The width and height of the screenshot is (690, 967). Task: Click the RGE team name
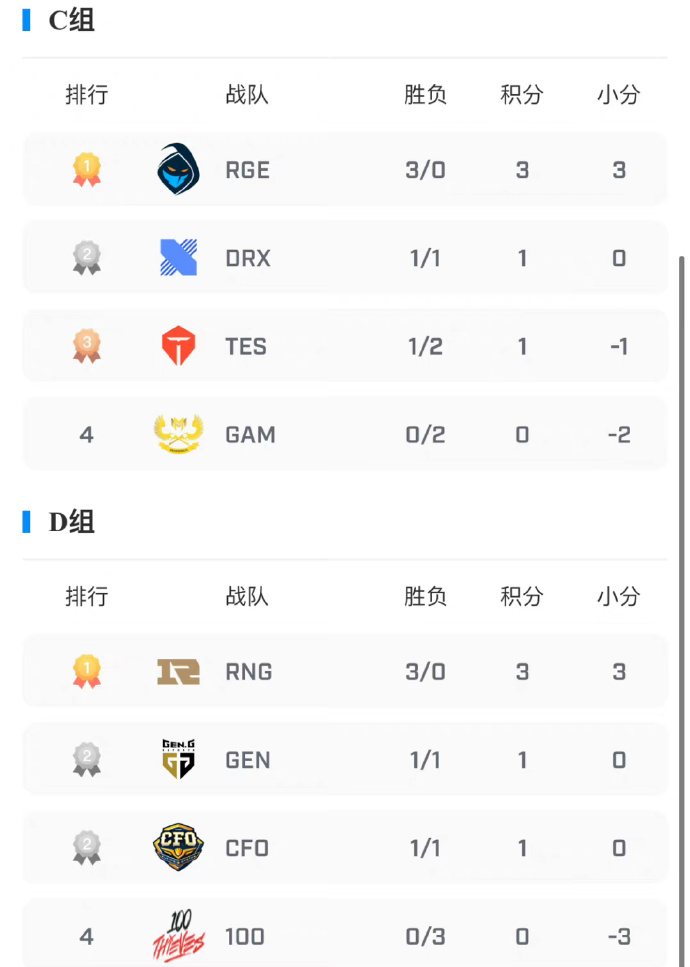pyautogui.click(x=247, y=170)
